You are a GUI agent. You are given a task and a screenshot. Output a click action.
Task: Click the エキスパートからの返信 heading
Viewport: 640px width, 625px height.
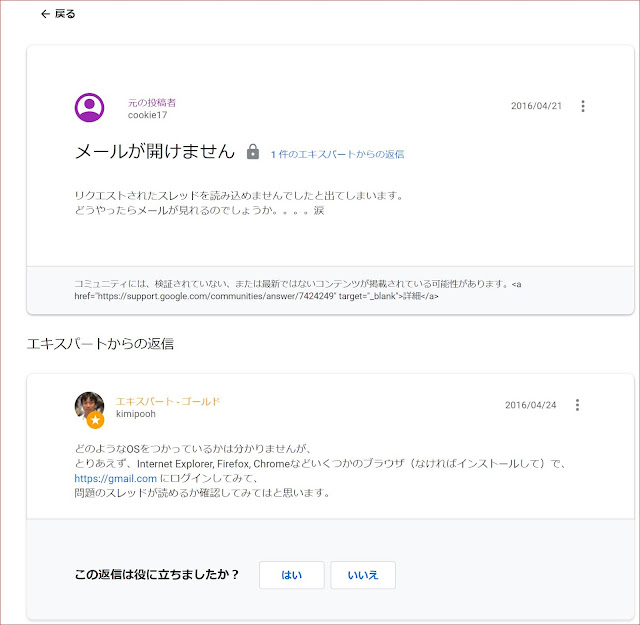coord(100,344)
